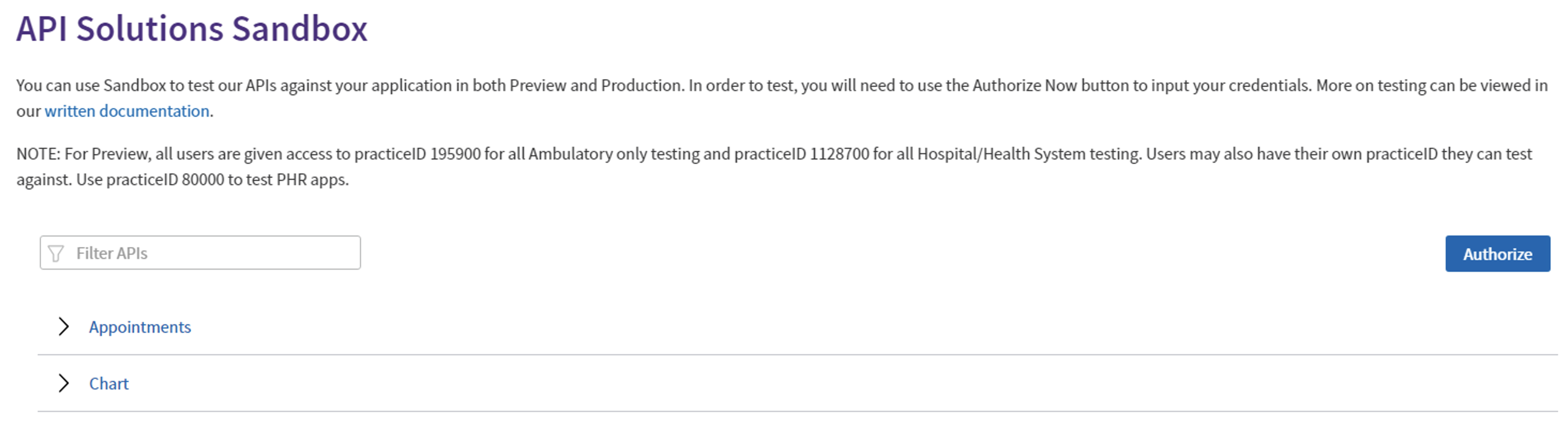Open the Chart API group link
Image resolution: width=1568 pixels, height=428 pixels.
click(109, 384)
